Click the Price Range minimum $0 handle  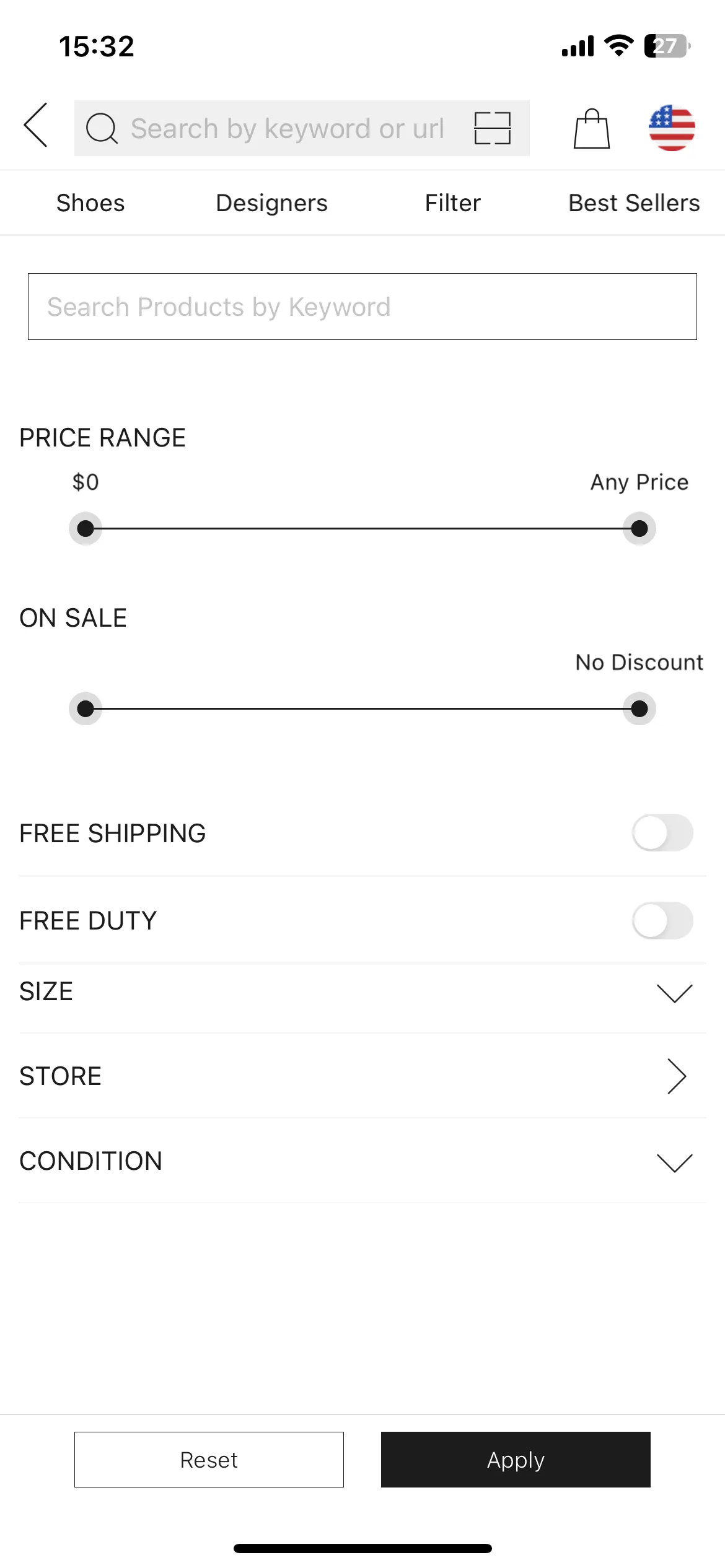click(86, 529)
